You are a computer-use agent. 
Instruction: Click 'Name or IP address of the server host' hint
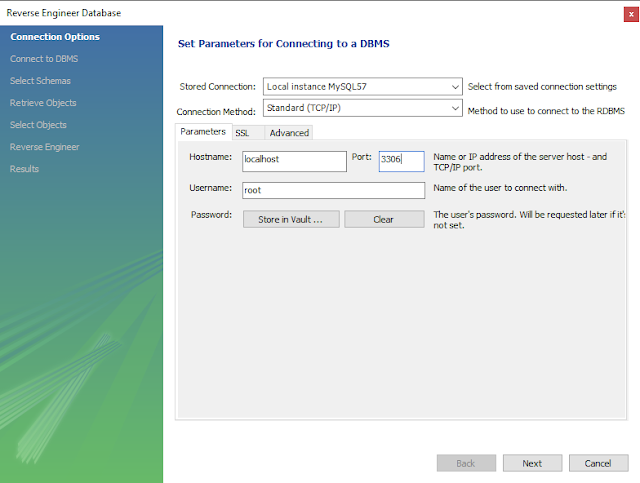click(x=520, y=162)
